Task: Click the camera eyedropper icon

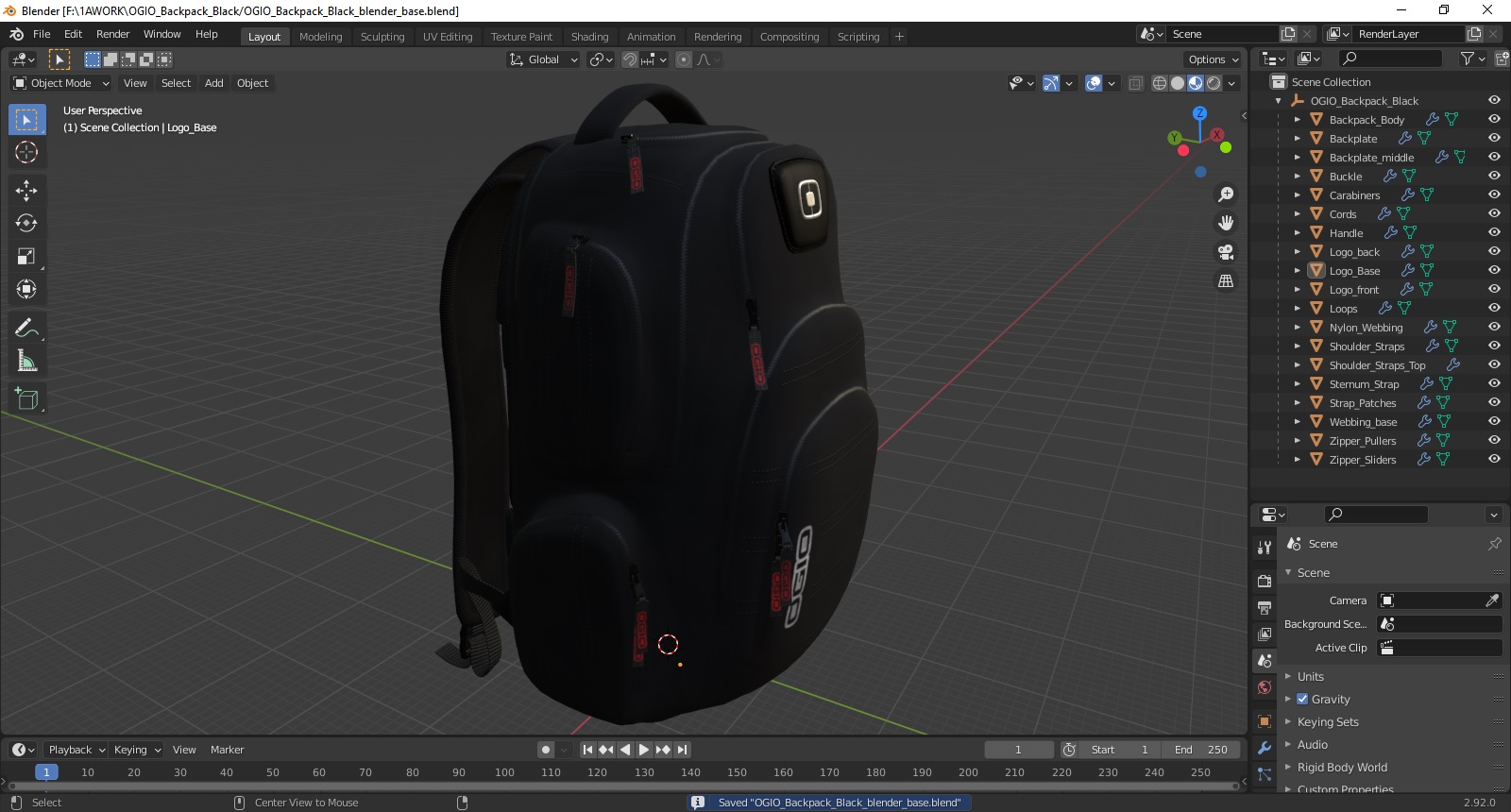Action: point(1492,601)
